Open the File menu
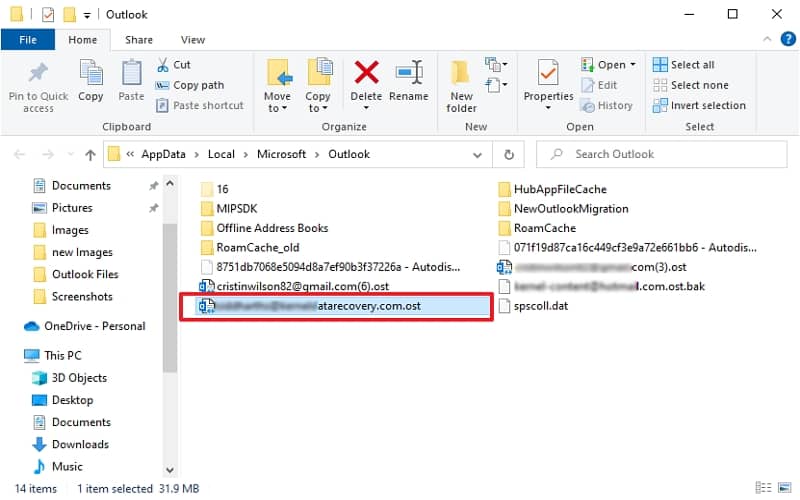 tap(28, 40)
